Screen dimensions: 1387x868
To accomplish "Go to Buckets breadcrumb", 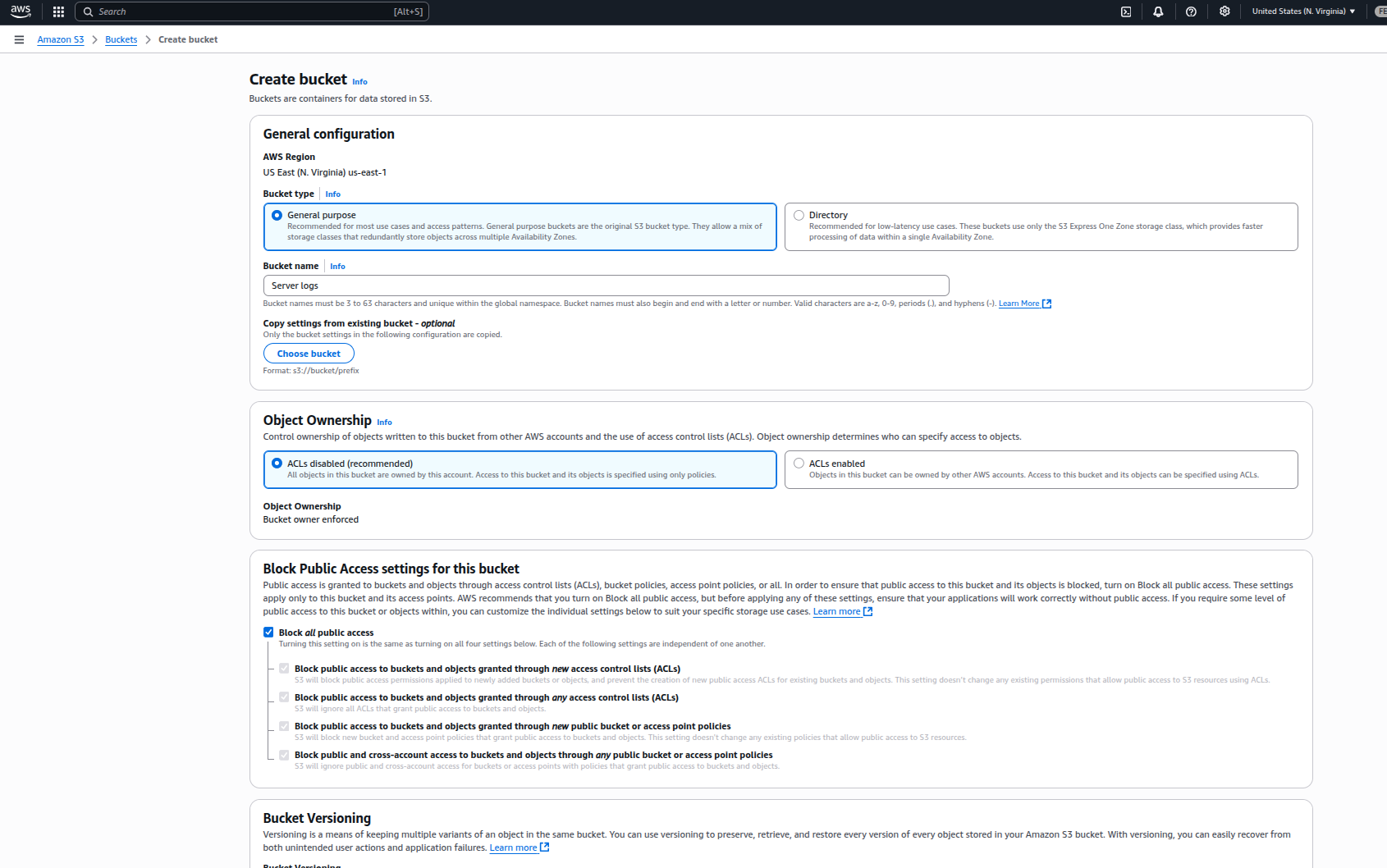I will pyautogui.click(x=121, y=39).
